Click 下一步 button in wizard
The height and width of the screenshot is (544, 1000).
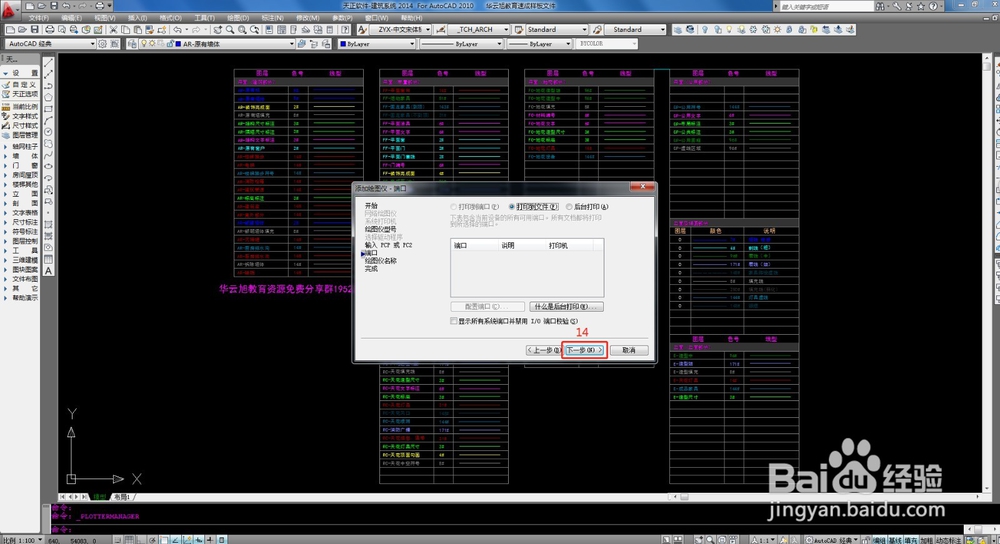(x=584, y=350)
